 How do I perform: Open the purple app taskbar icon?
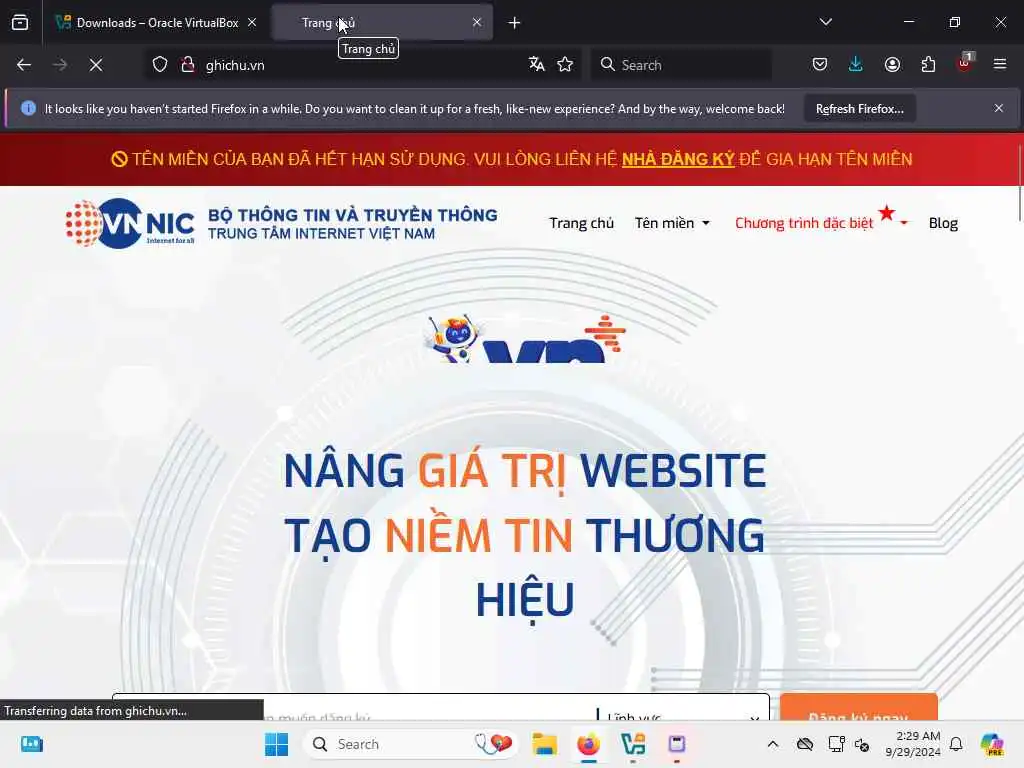(677, 744)
